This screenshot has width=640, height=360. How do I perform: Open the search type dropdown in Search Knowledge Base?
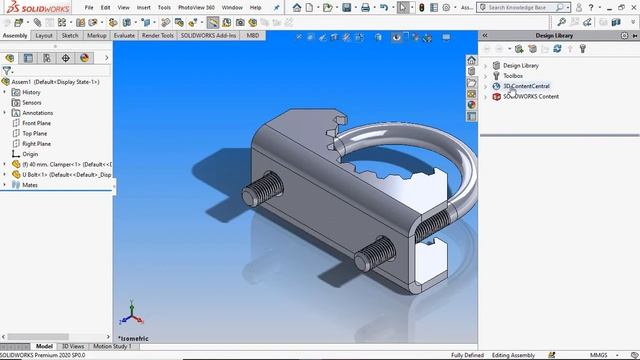tap(568, 8)
